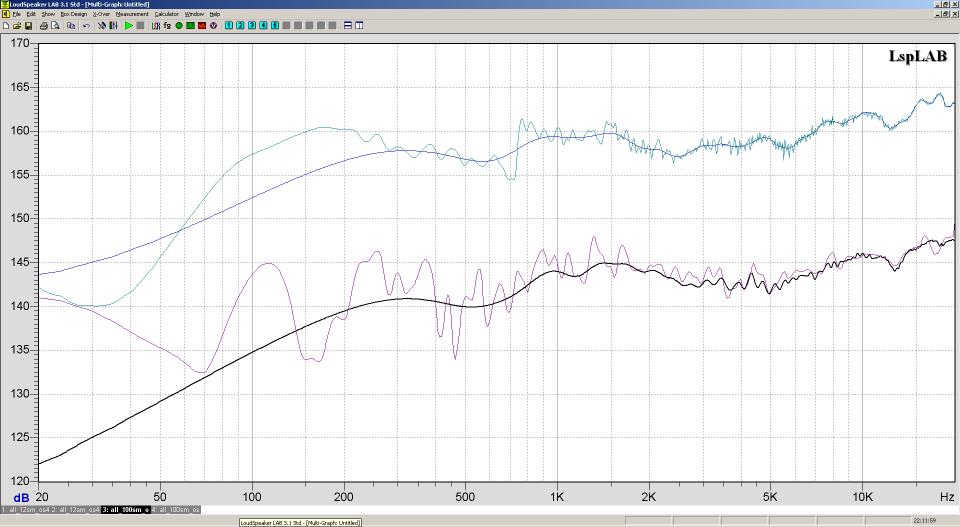Toggle curve 4 with cyan button 4

(263, 26)
